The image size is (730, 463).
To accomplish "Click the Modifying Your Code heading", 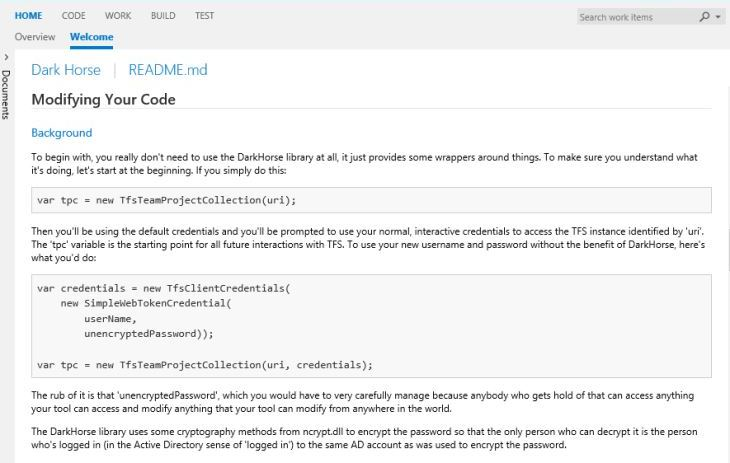I will point(103,99).
